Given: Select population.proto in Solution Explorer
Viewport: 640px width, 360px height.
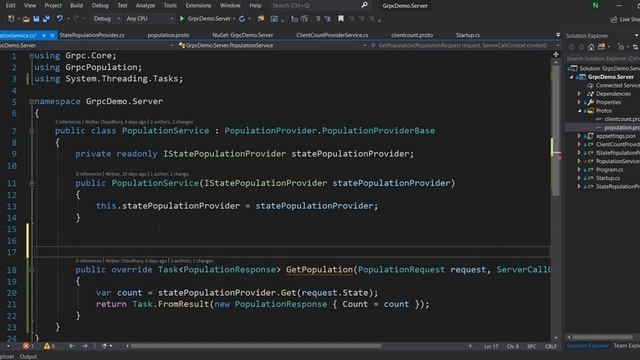Looking at the screenshot, I should click(x=622, y=128).
